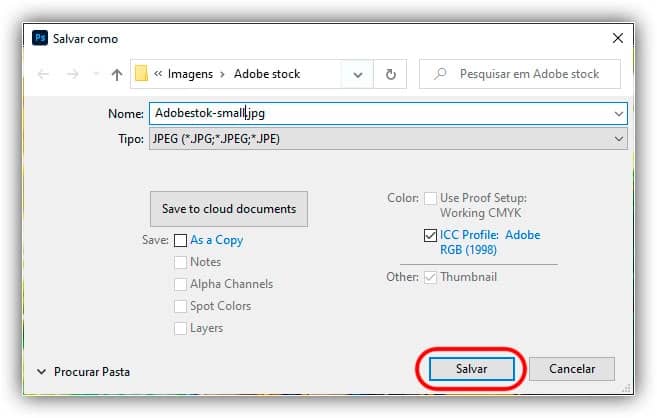
Task: Open the Tipo file format dropdown
Action: pos(619,139)
